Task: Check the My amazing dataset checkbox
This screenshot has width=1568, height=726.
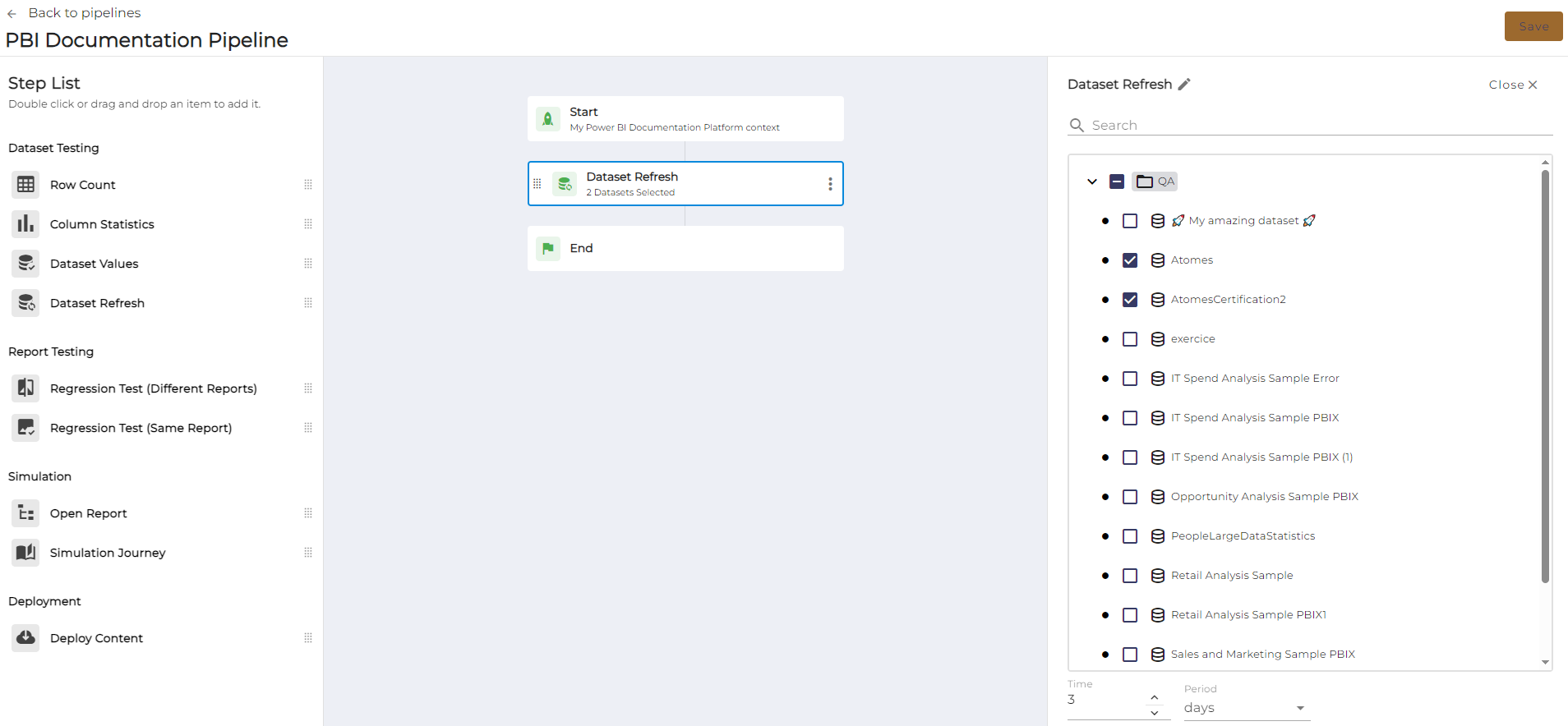Action: click(x=1130, y=221)
